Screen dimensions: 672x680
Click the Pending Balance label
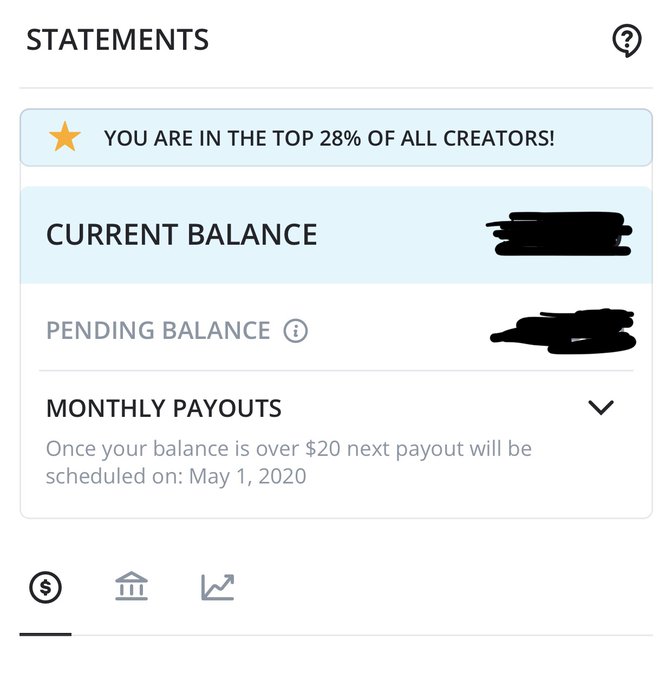coord(158,330)
